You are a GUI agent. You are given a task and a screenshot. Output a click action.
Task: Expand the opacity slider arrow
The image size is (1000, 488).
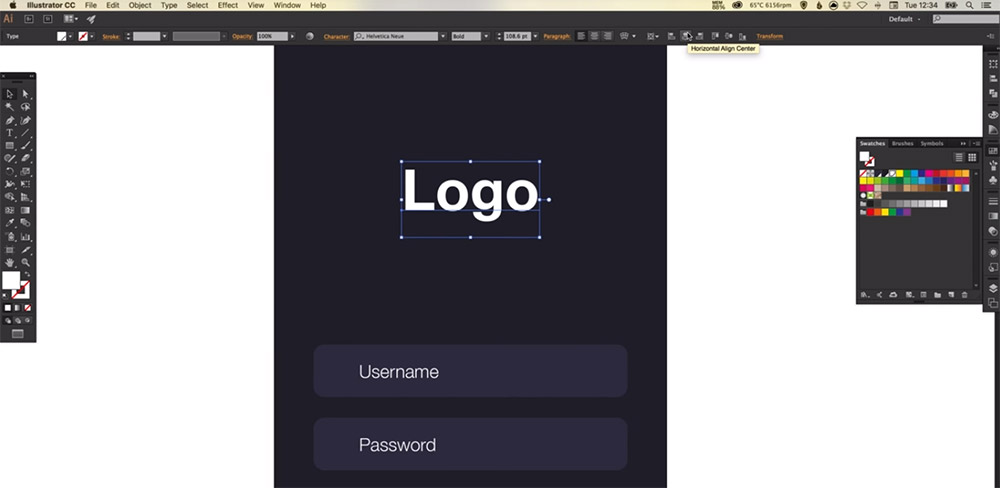coord(292,36)
